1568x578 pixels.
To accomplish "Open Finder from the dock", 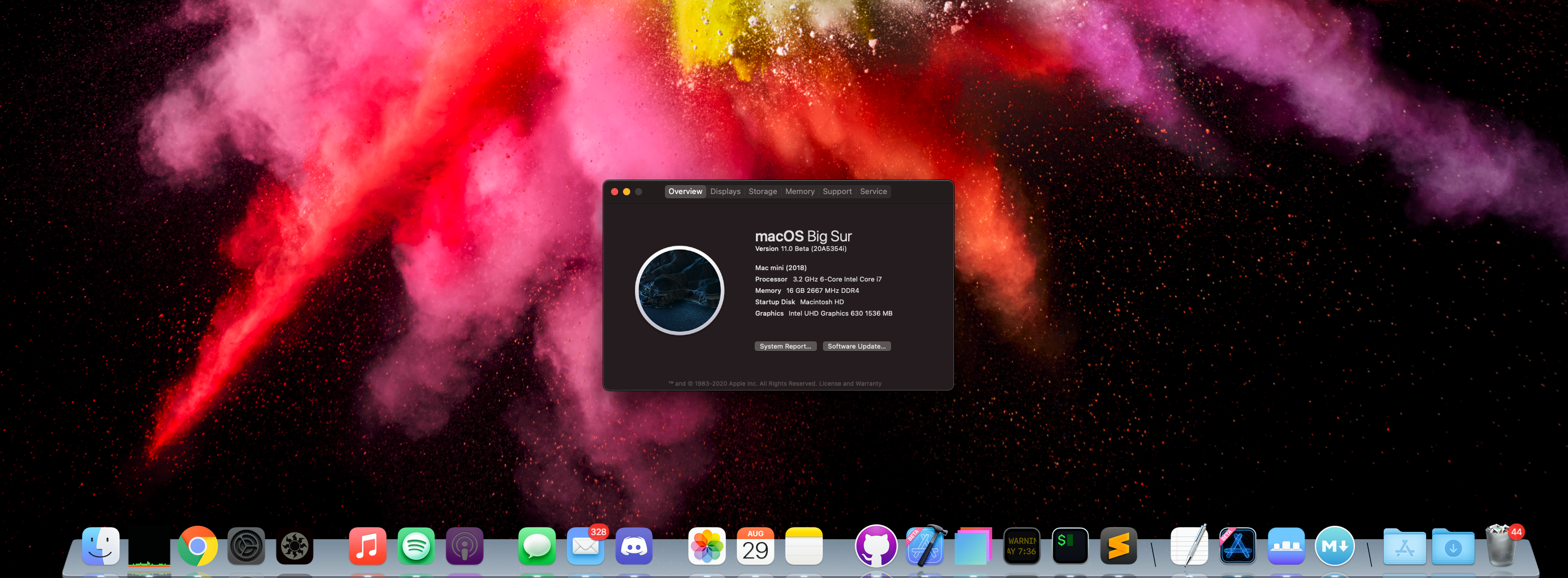I will click(101, 546).
